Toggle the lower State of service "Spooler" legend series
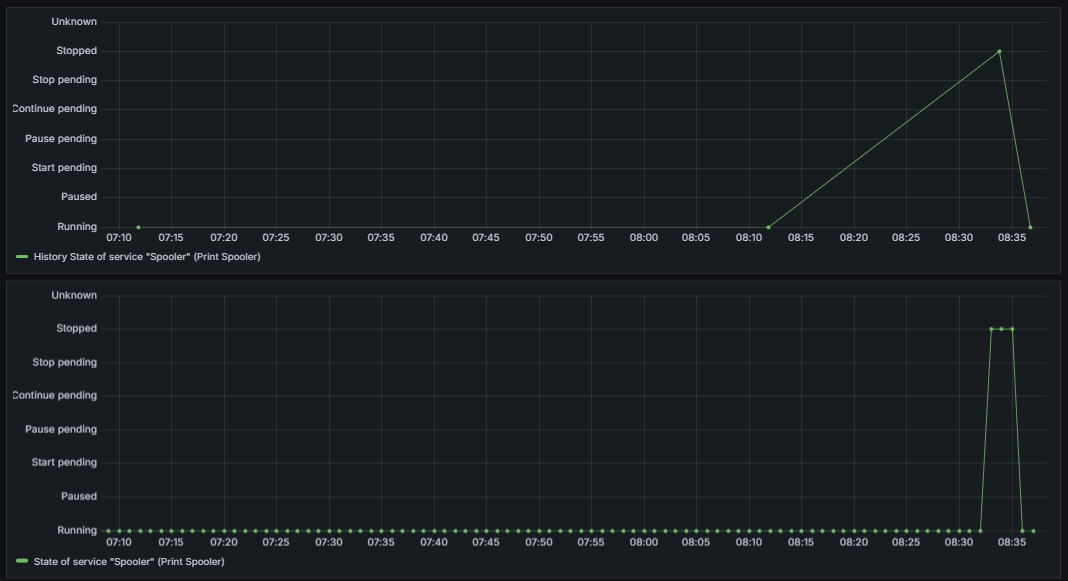The image size is (1068, 581). coord(129,562)
